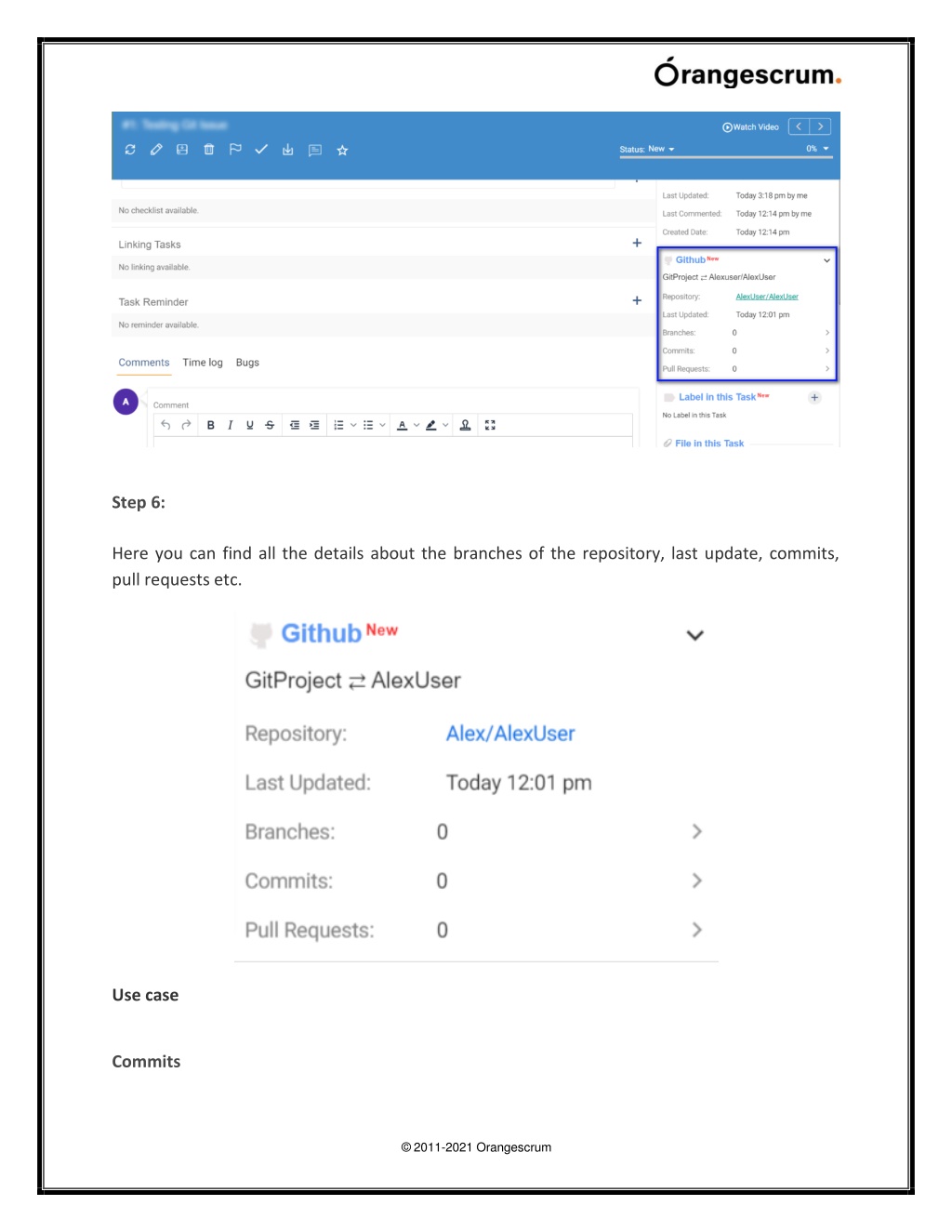Click the decrease indent icon
952x1232 pixels.
[x=295, y=425]
